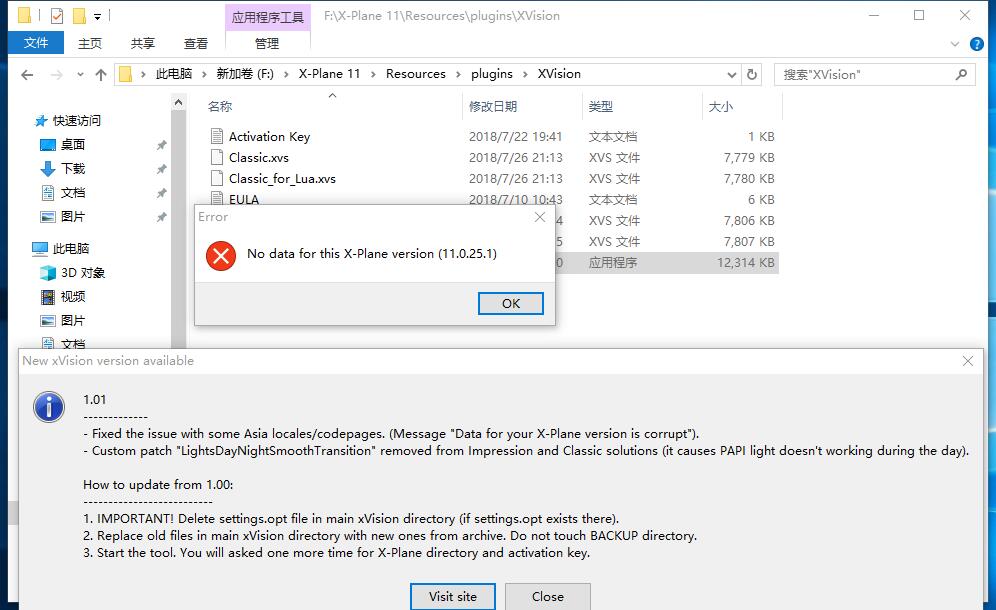This screenshot has height=610, width=996.
Task: Click Resources in the breadcrumb
Action: (415, 74)
